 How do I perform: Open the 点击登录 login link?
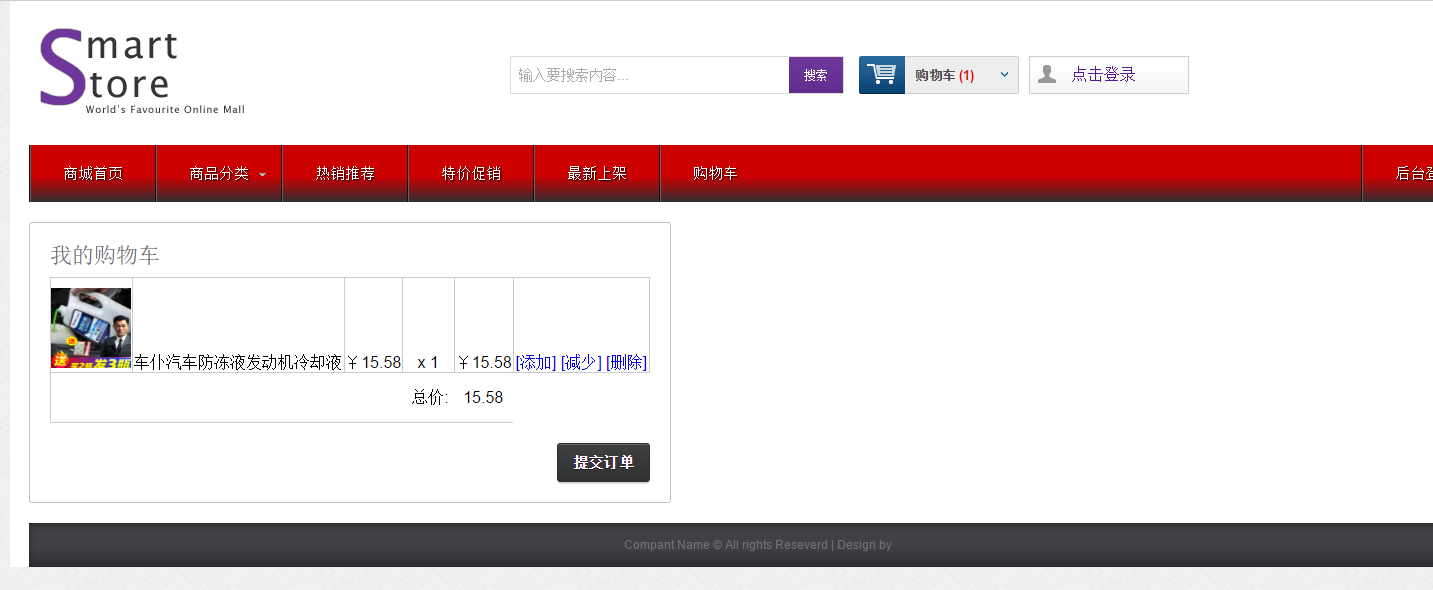(1104, 75)
